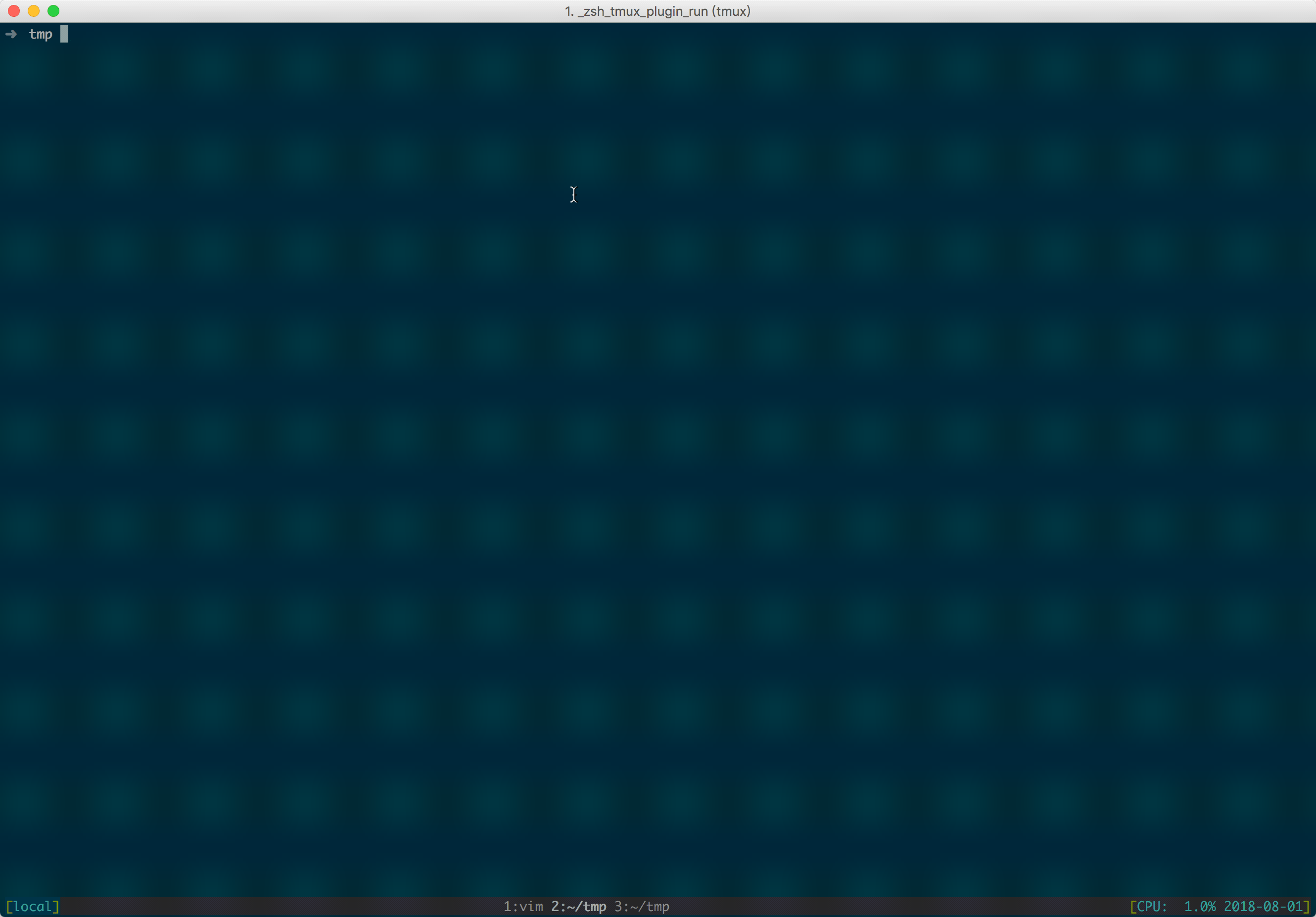Click the red close window button

pyautogui.click(x=14, y=11)
